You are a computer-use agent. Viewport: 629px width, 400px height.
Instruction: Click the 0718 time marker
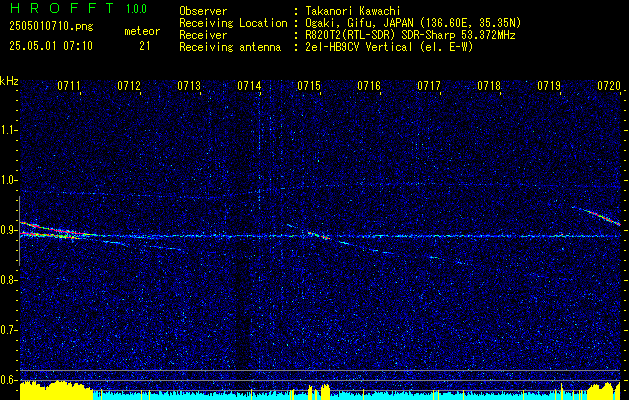pos(489,85)
